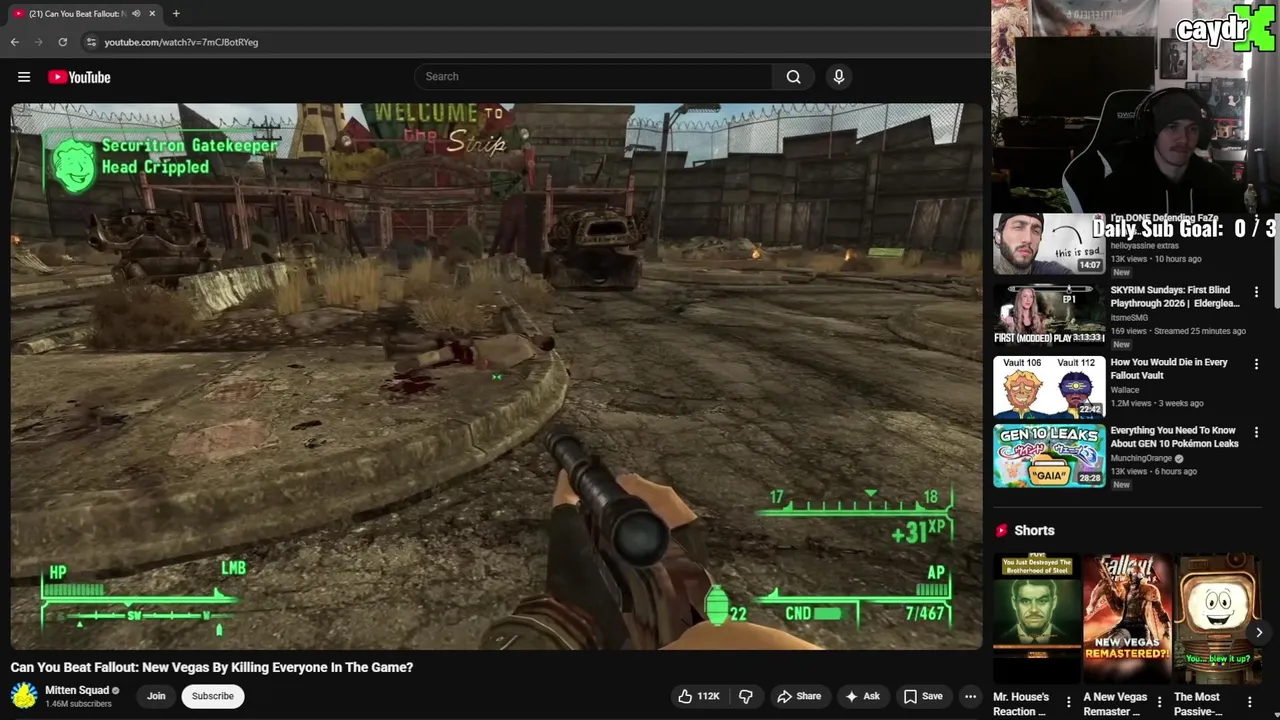The image size is (1280, 720).
Task: Open Mitten Squad channel avatar
Action: click(24, 695)
